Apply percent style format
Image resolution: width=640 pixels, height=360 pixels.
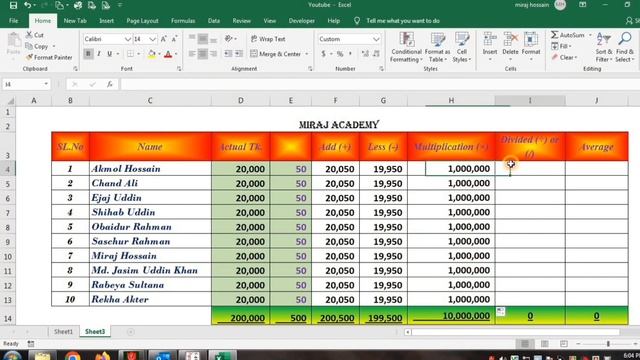pos(340,54)
